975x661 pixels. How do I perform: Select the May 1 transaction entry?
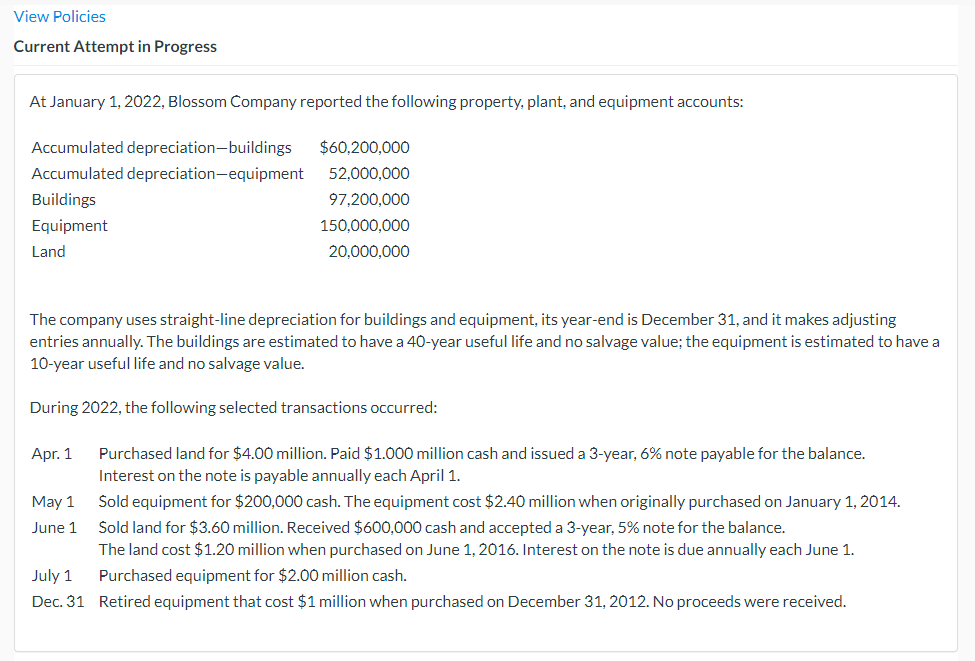click(52, 501)
